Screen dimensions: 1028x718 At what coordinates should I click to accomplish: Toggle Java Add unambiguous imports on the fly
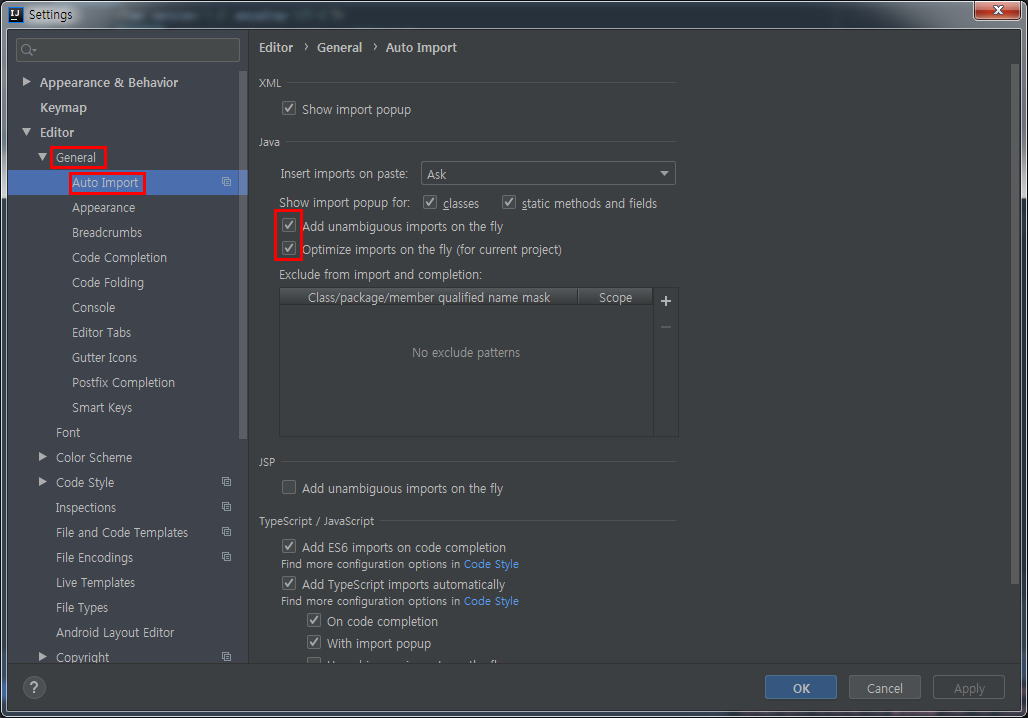click(288, 226)
